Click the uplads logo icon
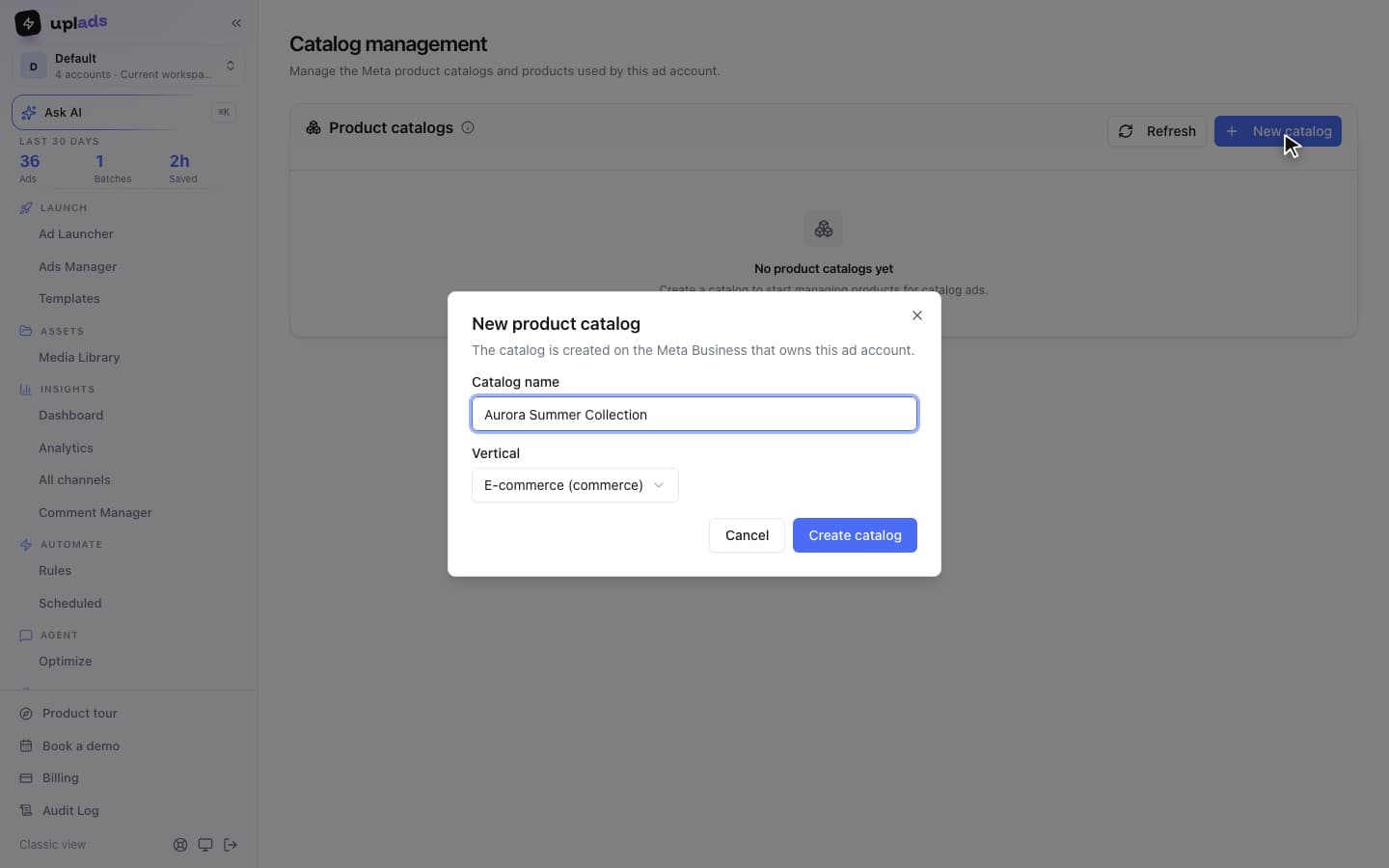 tap(28, 23)
